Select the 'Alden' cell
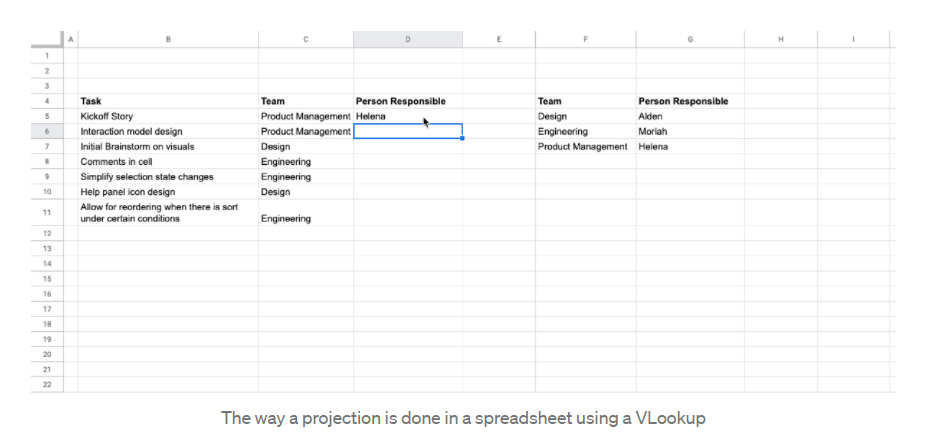Screen dimensions: 946x434 (x=690, y=117)
